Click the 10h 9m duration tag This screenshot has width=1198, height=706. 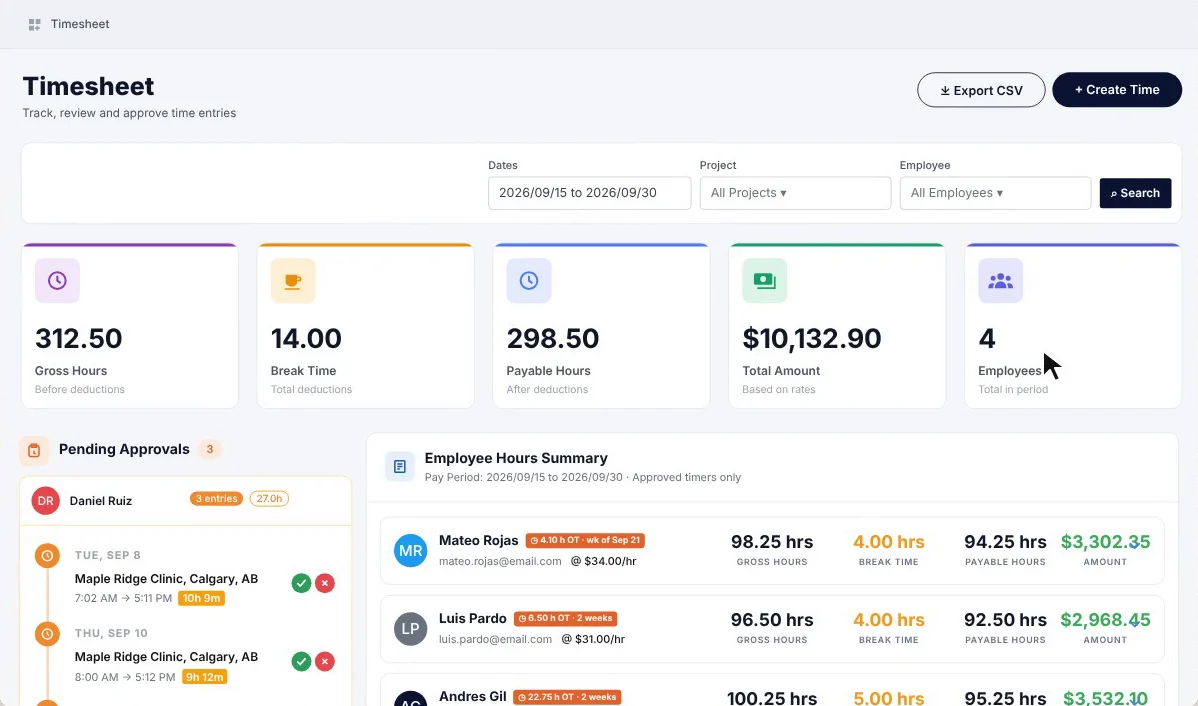[202, 598]
